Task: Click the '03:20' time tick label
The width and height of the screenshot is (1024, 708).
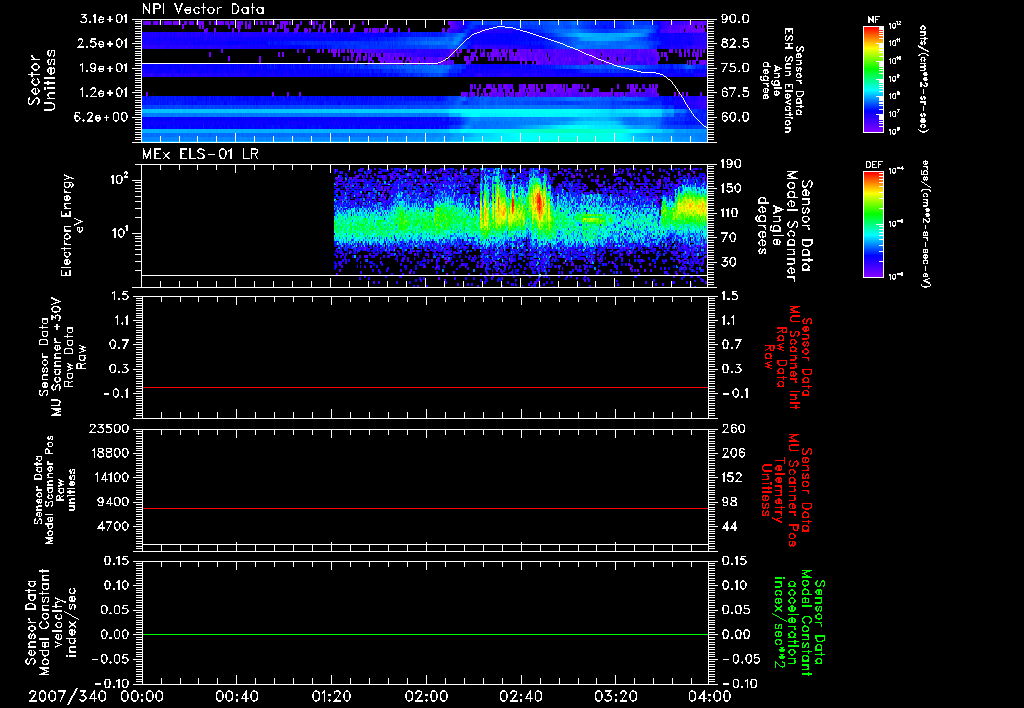Action: (615, 696)
